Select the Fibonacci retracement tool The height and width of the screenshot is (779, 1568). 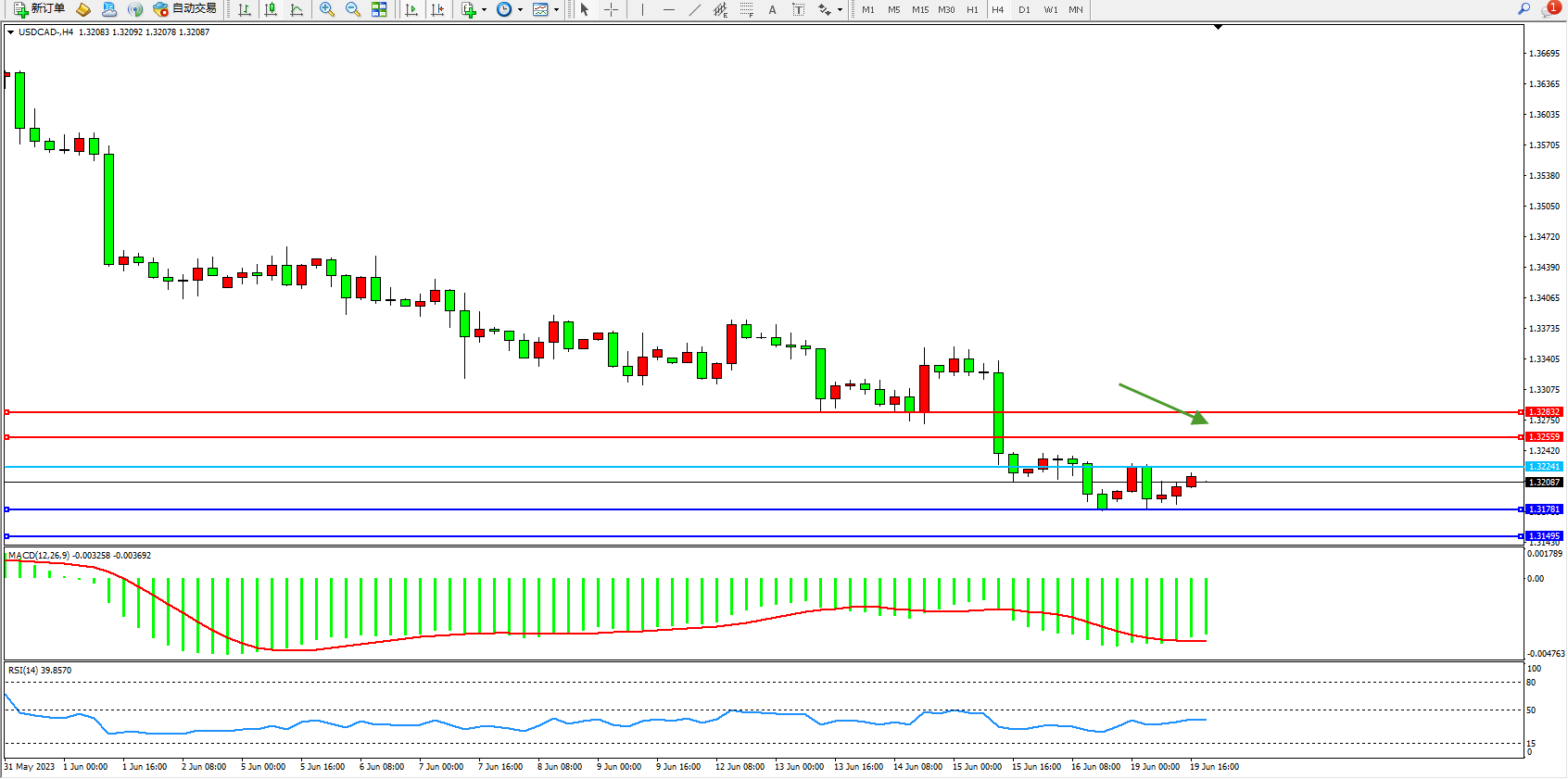point(746,9)
